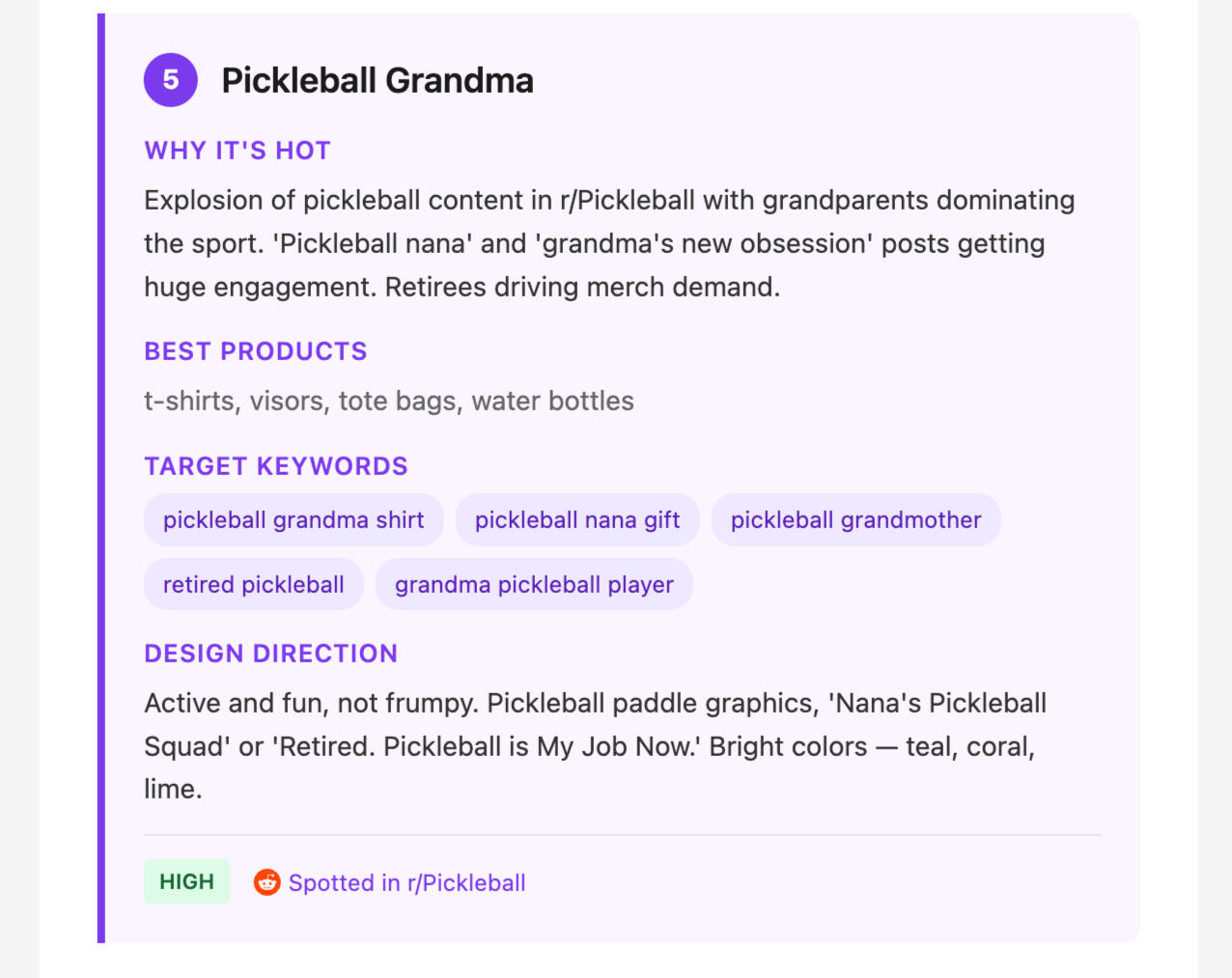Choose the 'pickleball grandmother' keyword chip

[855, 520]
